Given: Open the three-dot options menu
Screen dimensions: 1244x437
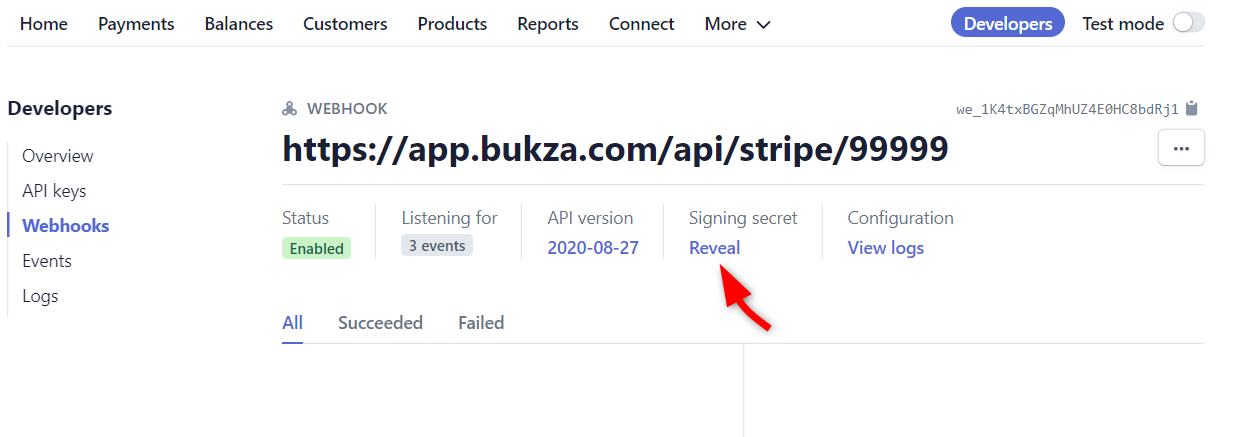Looking at the screenshot, I should click(x=1181, y=148).
